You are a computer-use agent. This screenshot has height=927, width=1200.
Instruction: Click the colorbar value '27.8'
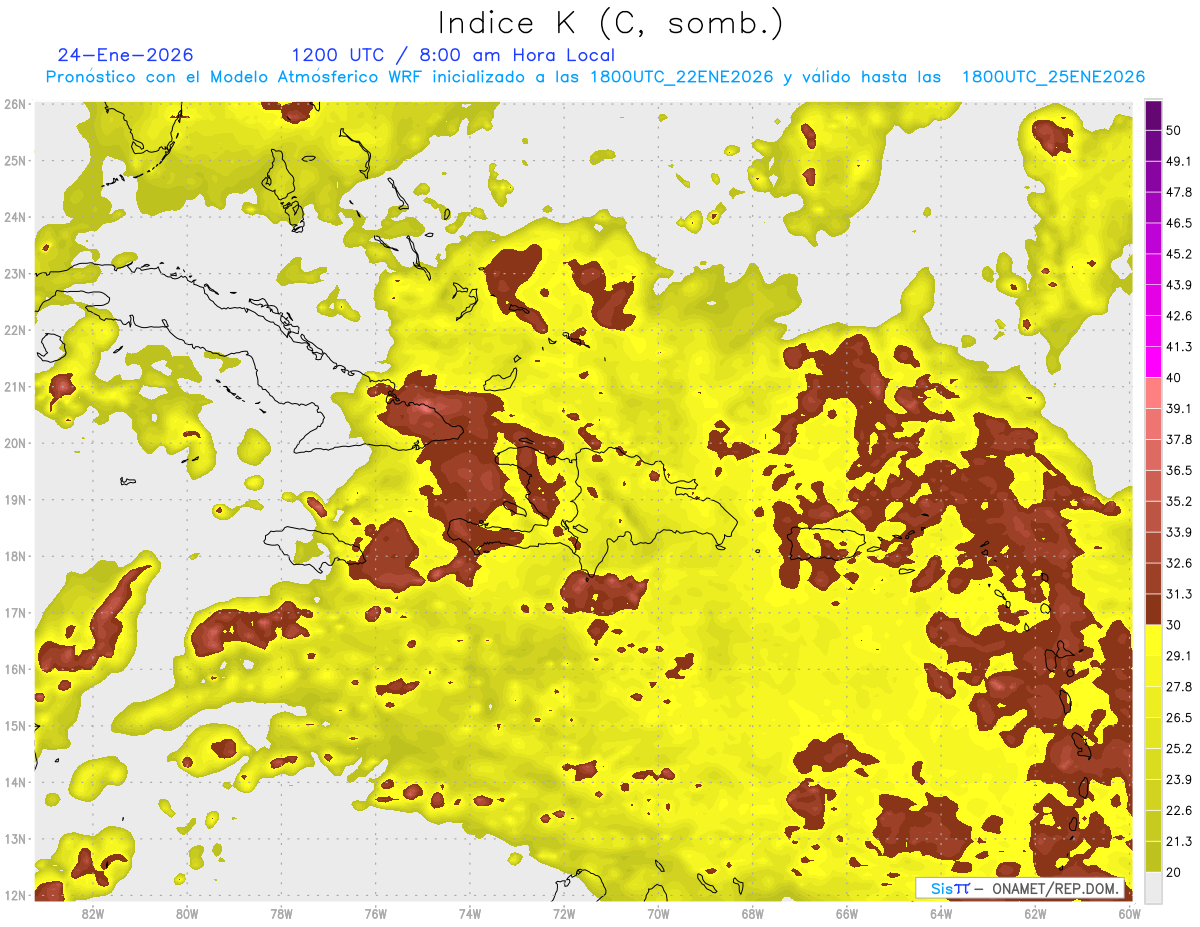pyautogui.click(x=1179, y=687)
